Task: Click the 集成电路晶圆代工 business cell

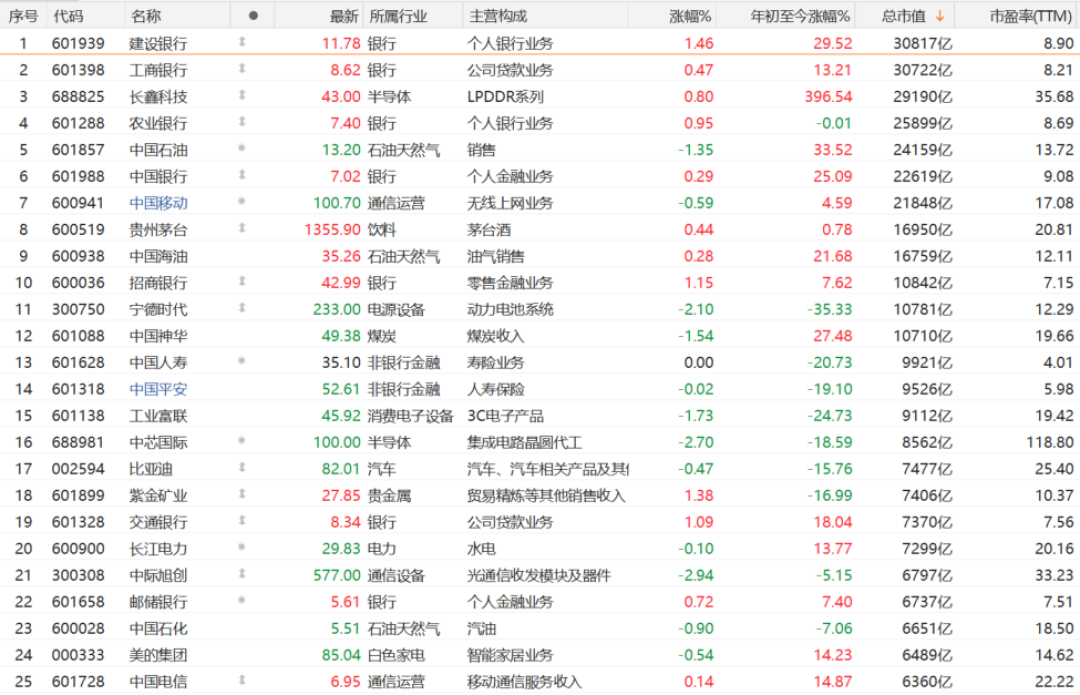Action: [x=524, y=442]
